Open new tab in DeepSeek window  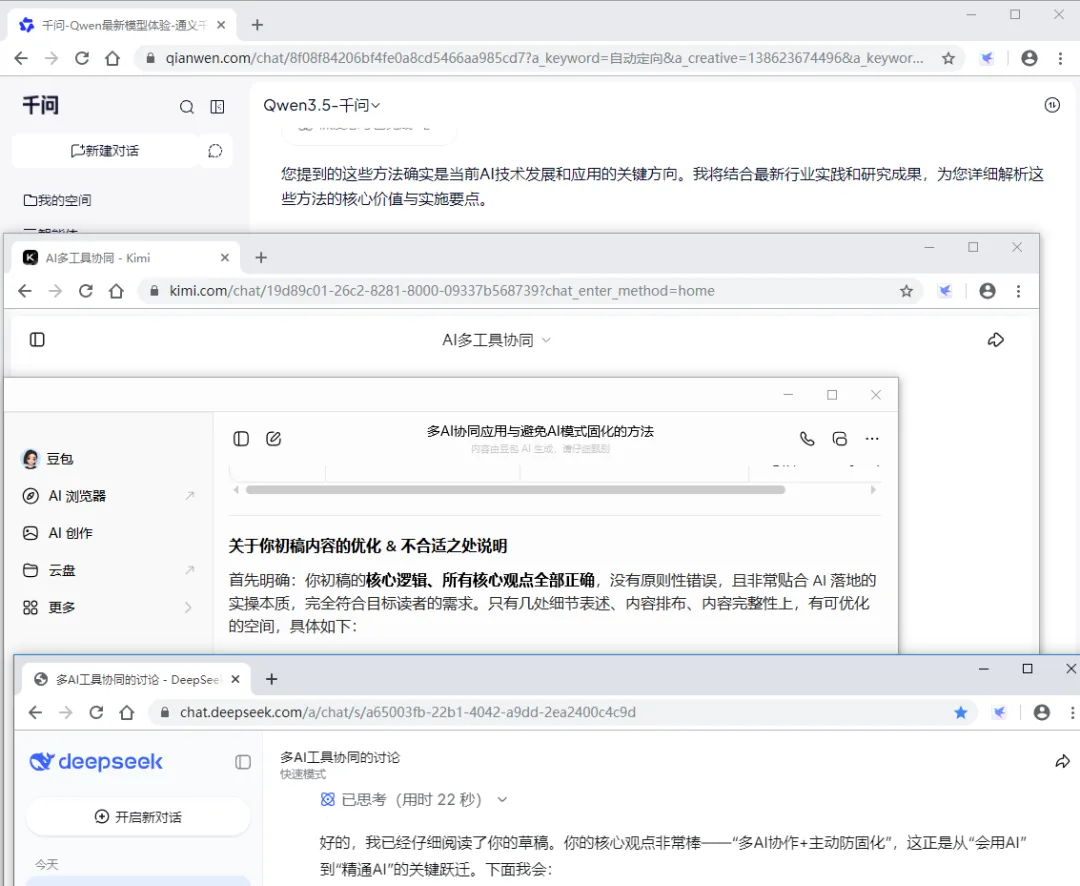click(272, 679)
